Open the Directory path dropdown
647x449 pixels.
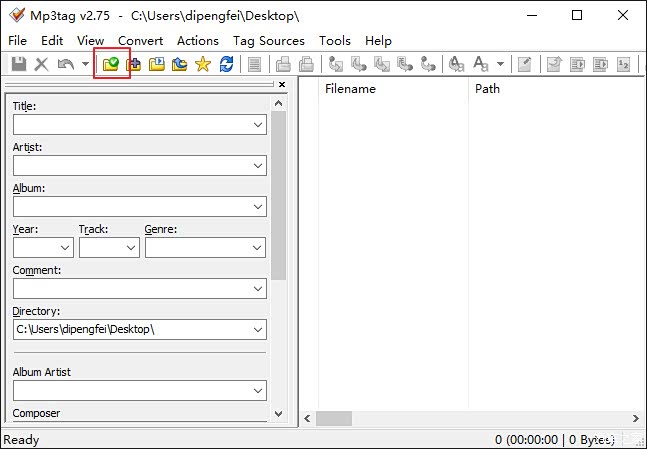(x=258, y=329)
